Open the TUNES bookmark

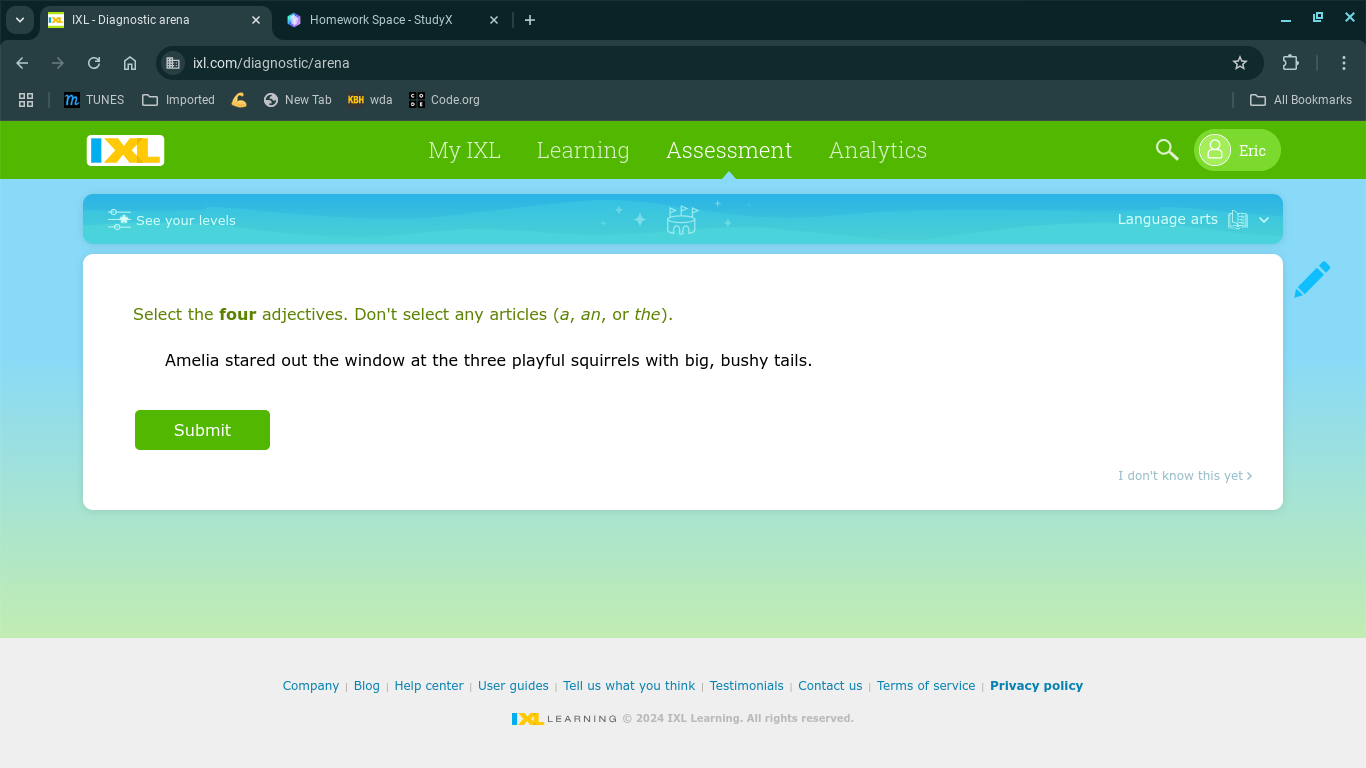(x=94, y=100)
